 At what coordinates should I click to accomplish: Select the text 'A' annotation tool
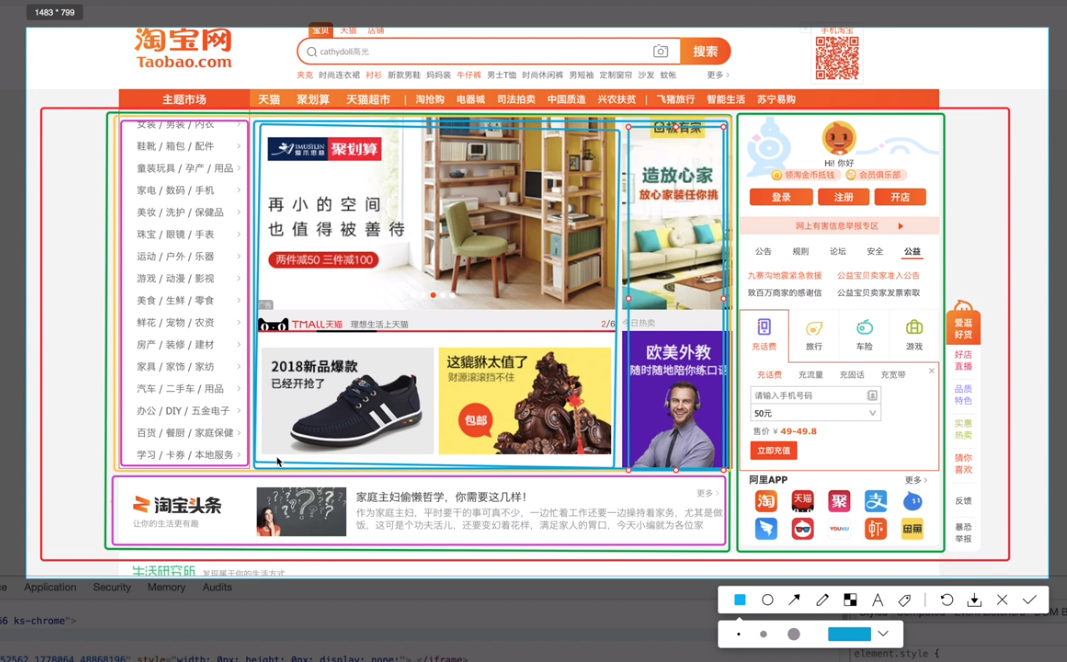tap(877, 599)
